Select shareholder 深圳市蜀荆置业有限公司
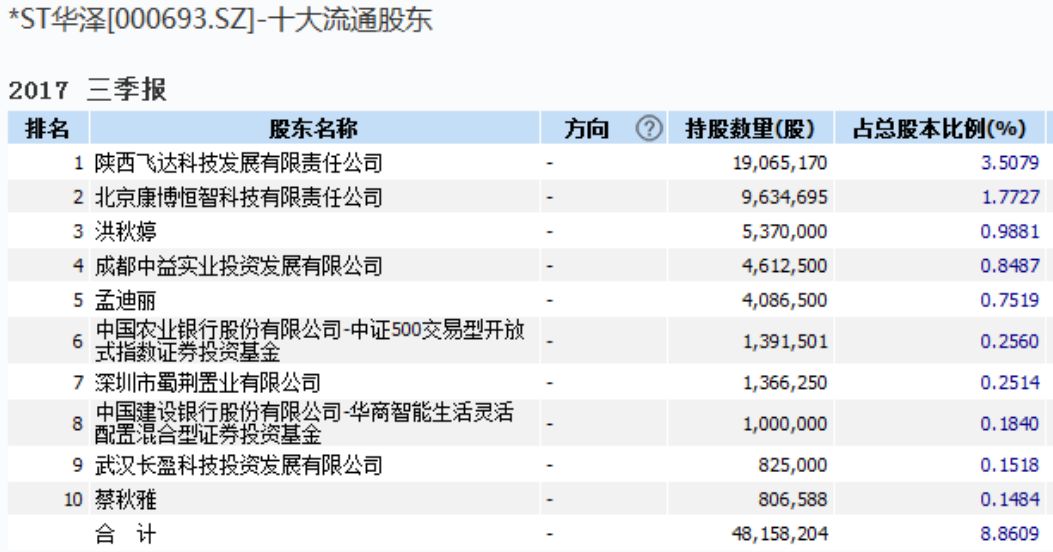The image size is (1053, 552). [208, 383]
